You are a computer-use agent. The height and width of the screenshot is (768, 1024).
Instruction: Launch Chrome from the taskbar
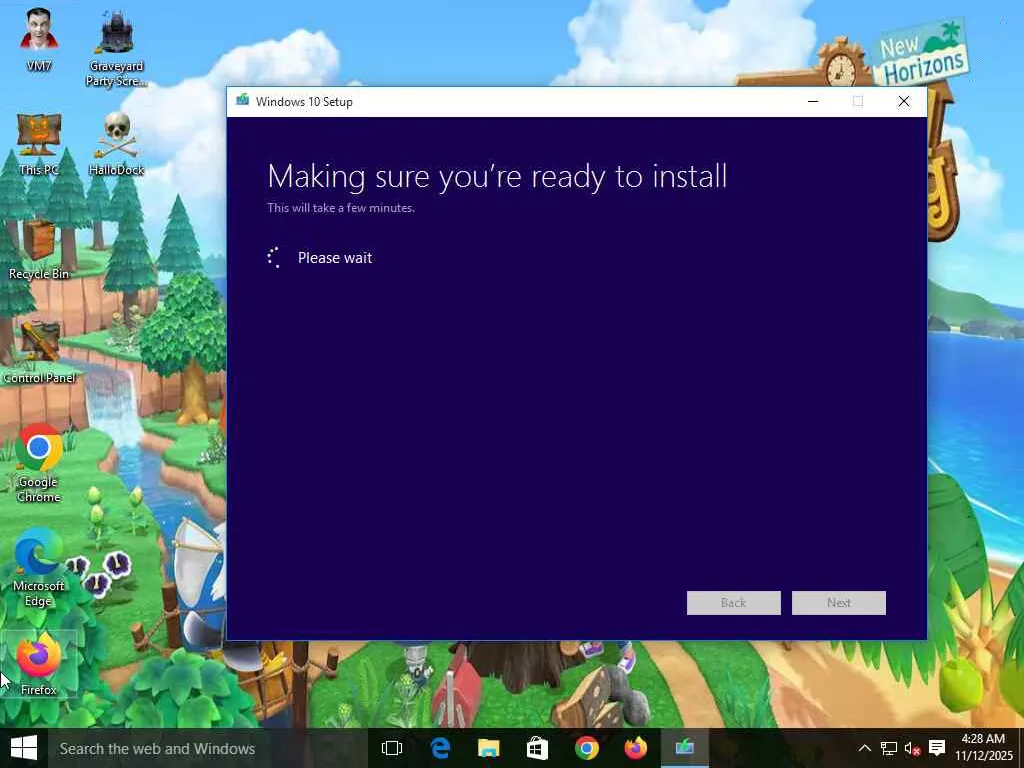pos(586,748)
